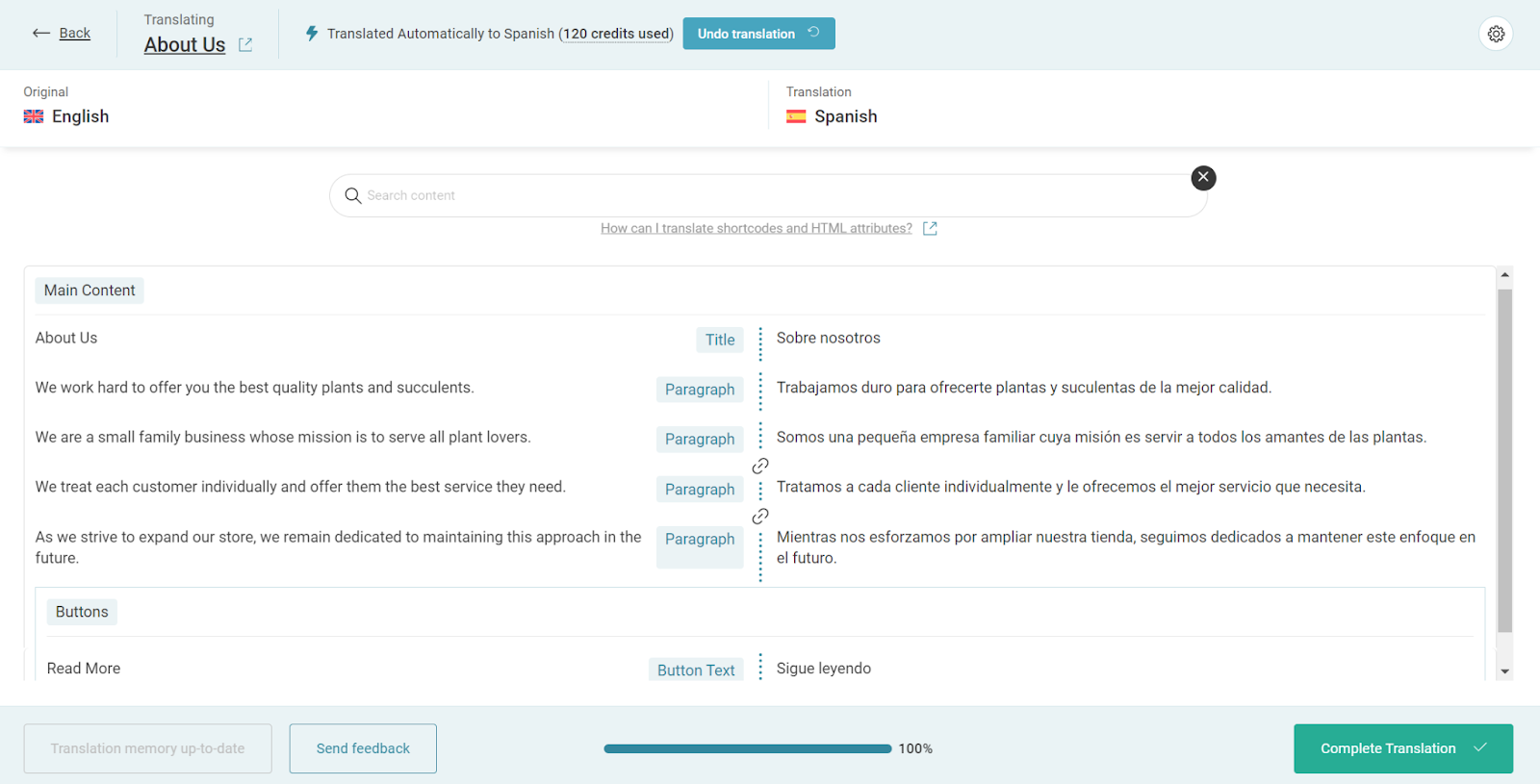Click the Title type tag

coord(720,340)
